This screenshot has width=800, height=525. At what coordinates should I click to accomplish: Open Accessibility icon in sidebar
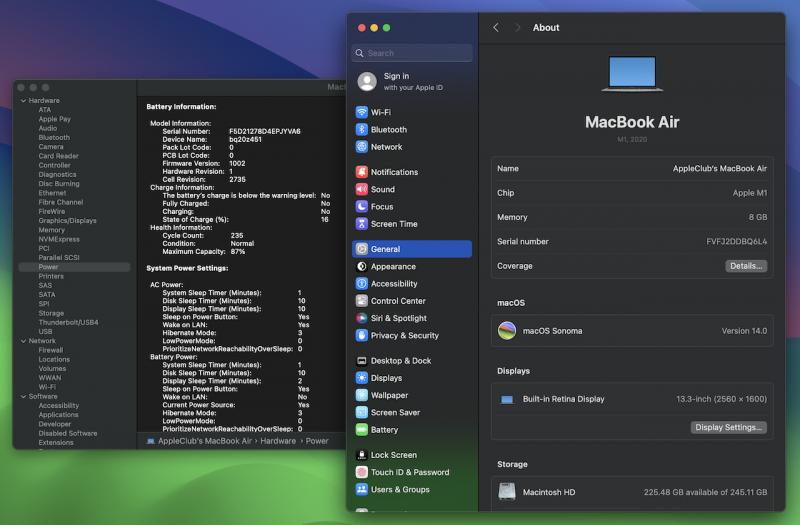point(361,284)
